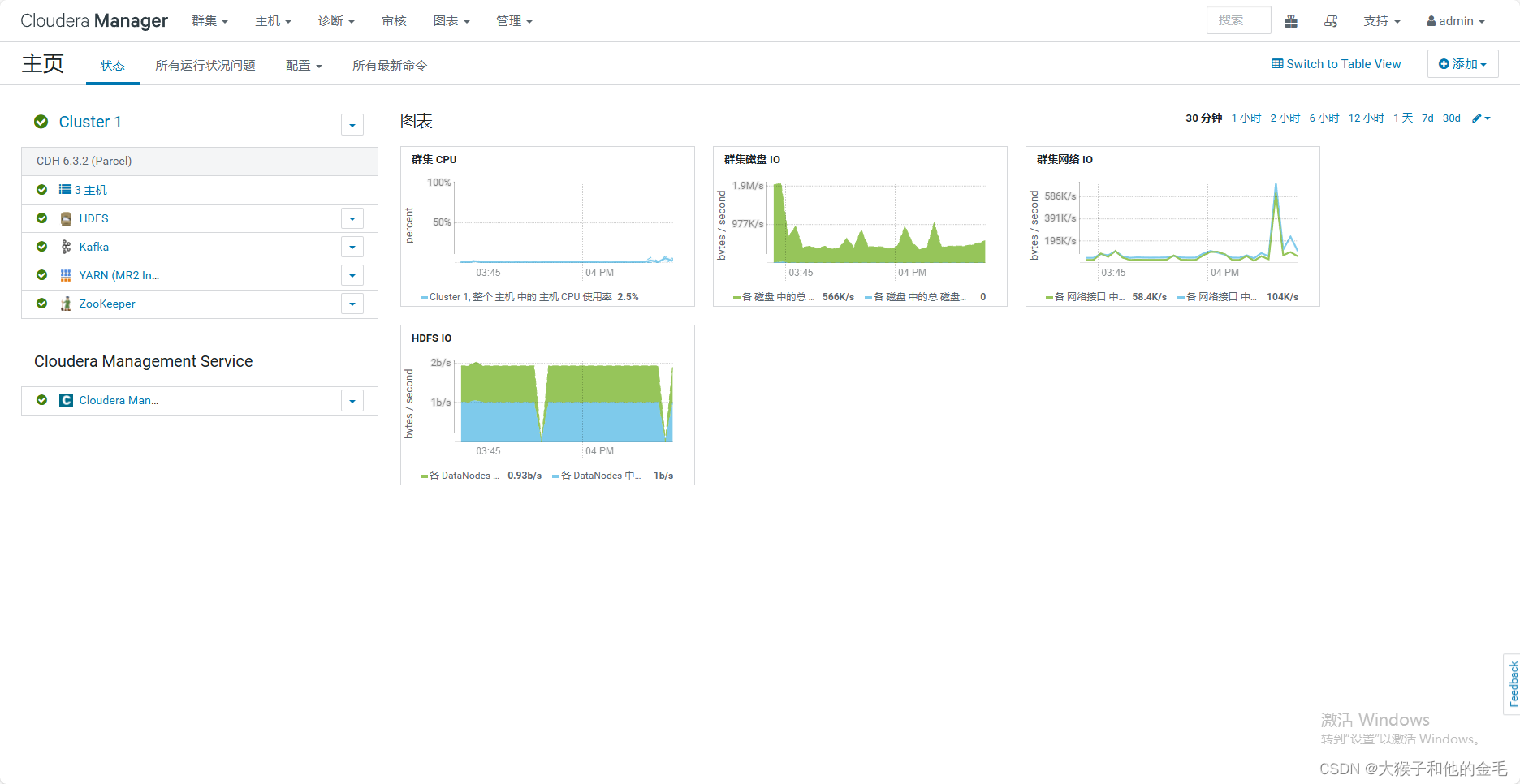This screenshot has width=1520, height=784.
Task: Open the Cloudera Man... service link
Action: point(119,400)
